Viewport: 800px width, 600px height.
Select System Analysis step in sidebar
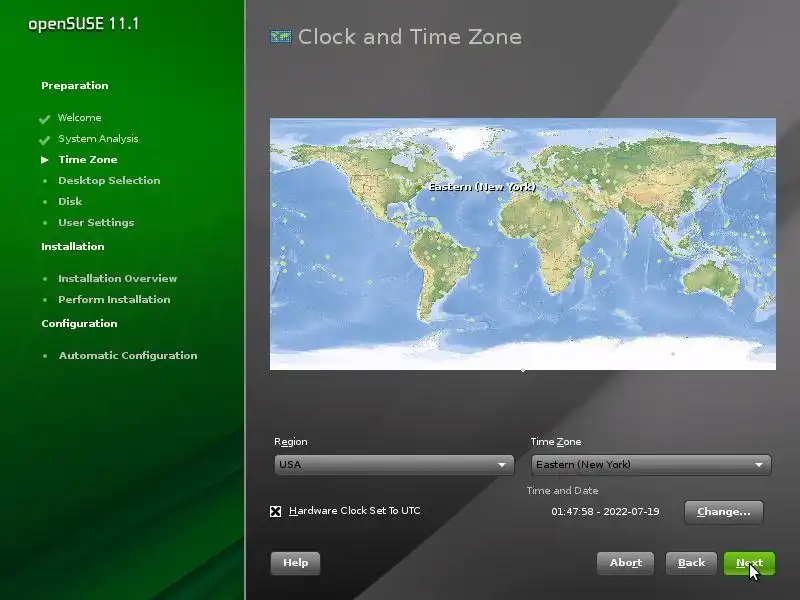click(98, 139)
